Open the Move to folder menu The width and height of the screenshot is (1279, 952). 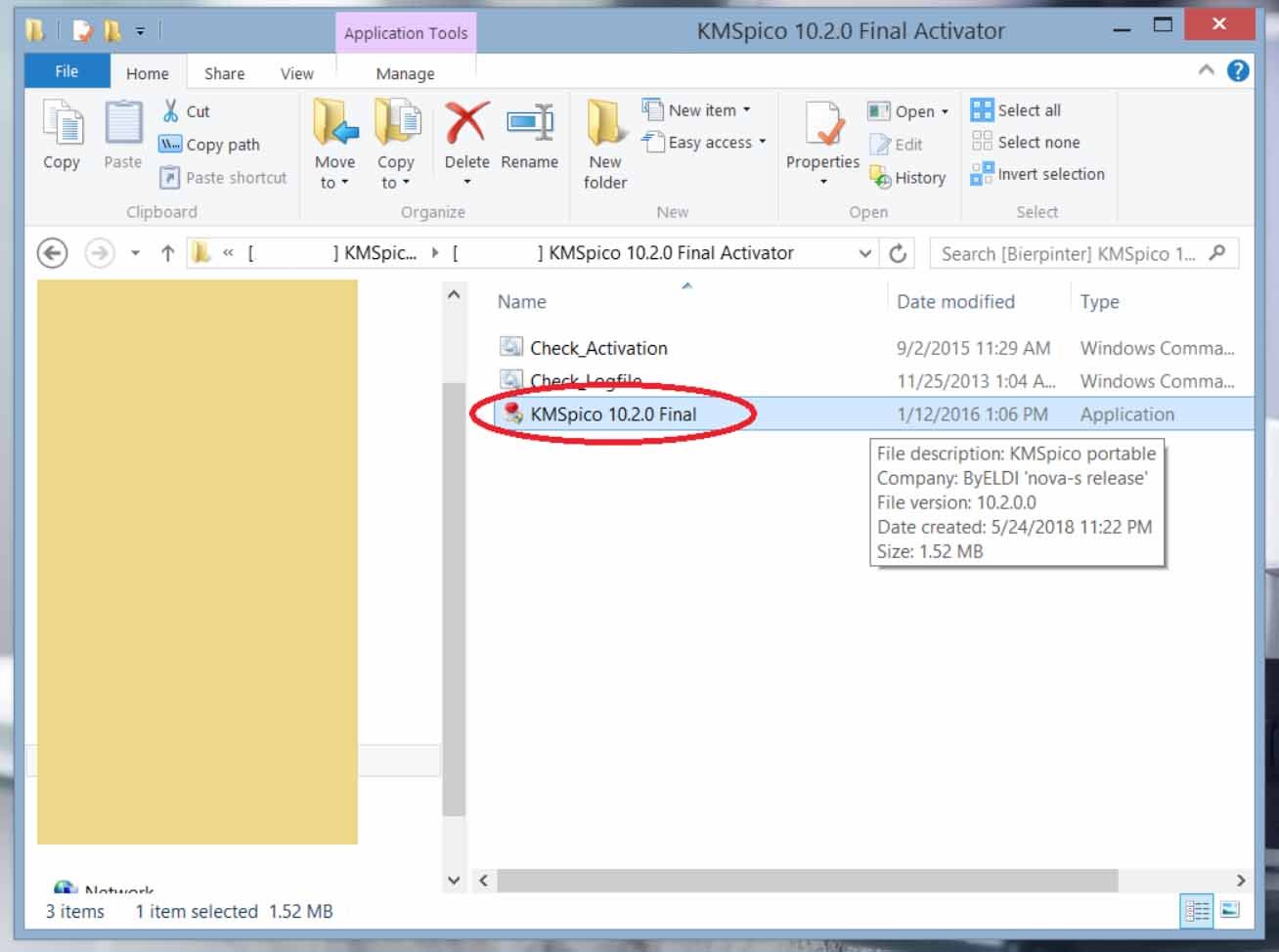point(334,145)
